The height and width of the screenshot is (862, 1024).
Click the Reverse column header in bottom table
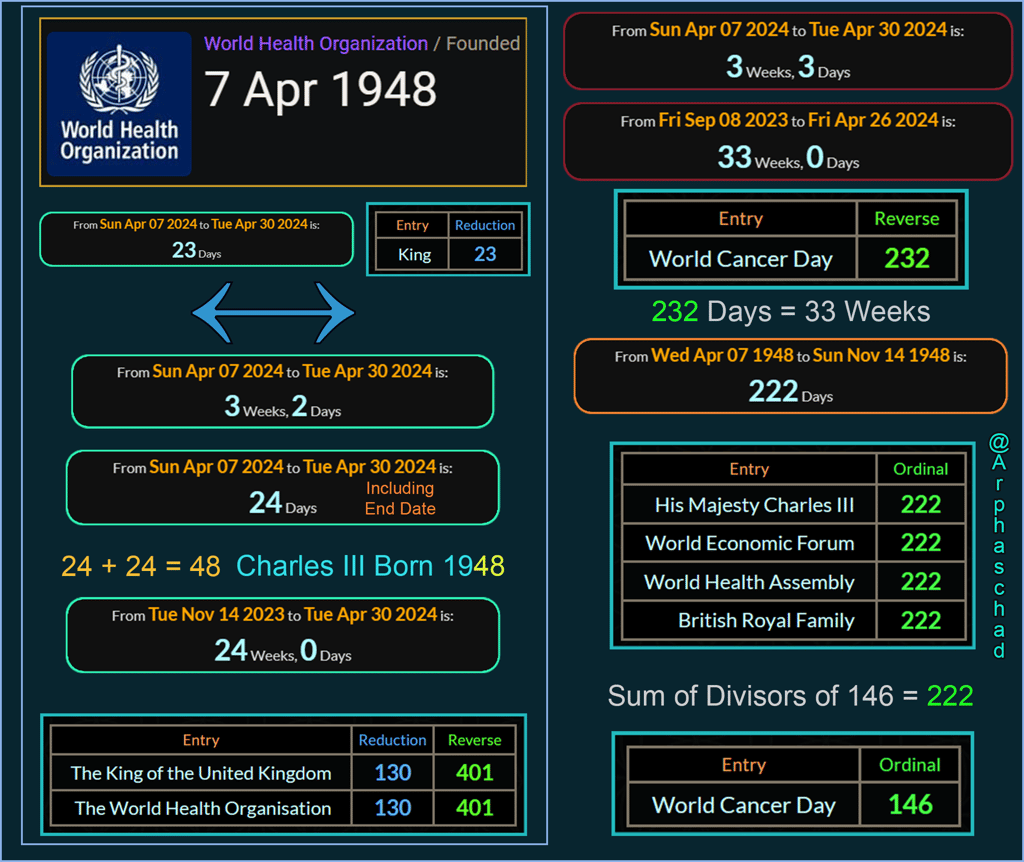(x=475, y=740)
